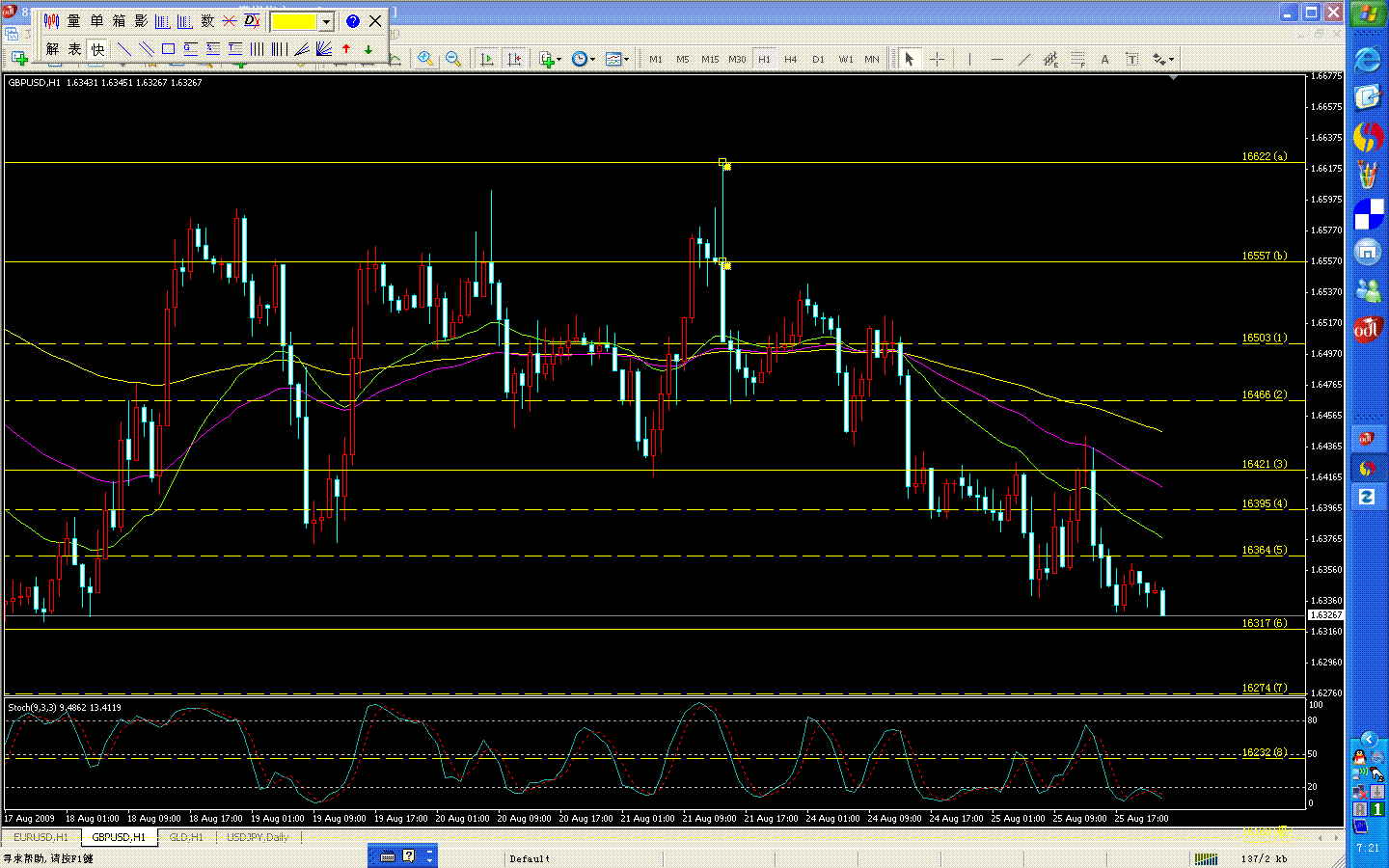Screen dimensions: 1389x868
Task: Click the 表 button in the floating toolbar
Action: point(74,49)
